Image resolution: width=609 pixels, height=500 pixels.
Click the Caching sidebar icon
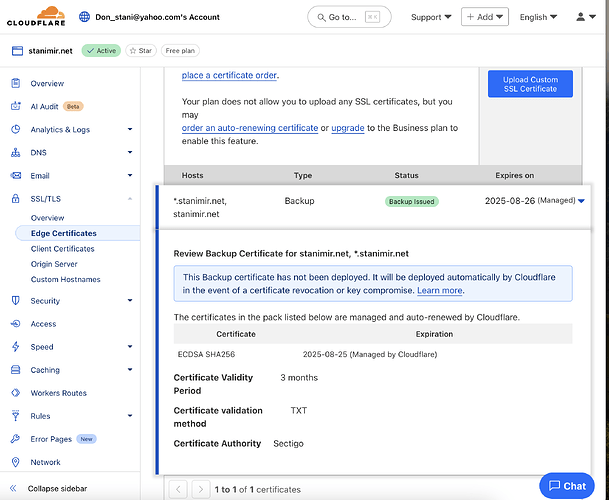pyautogui.click(x=16, y=370)
